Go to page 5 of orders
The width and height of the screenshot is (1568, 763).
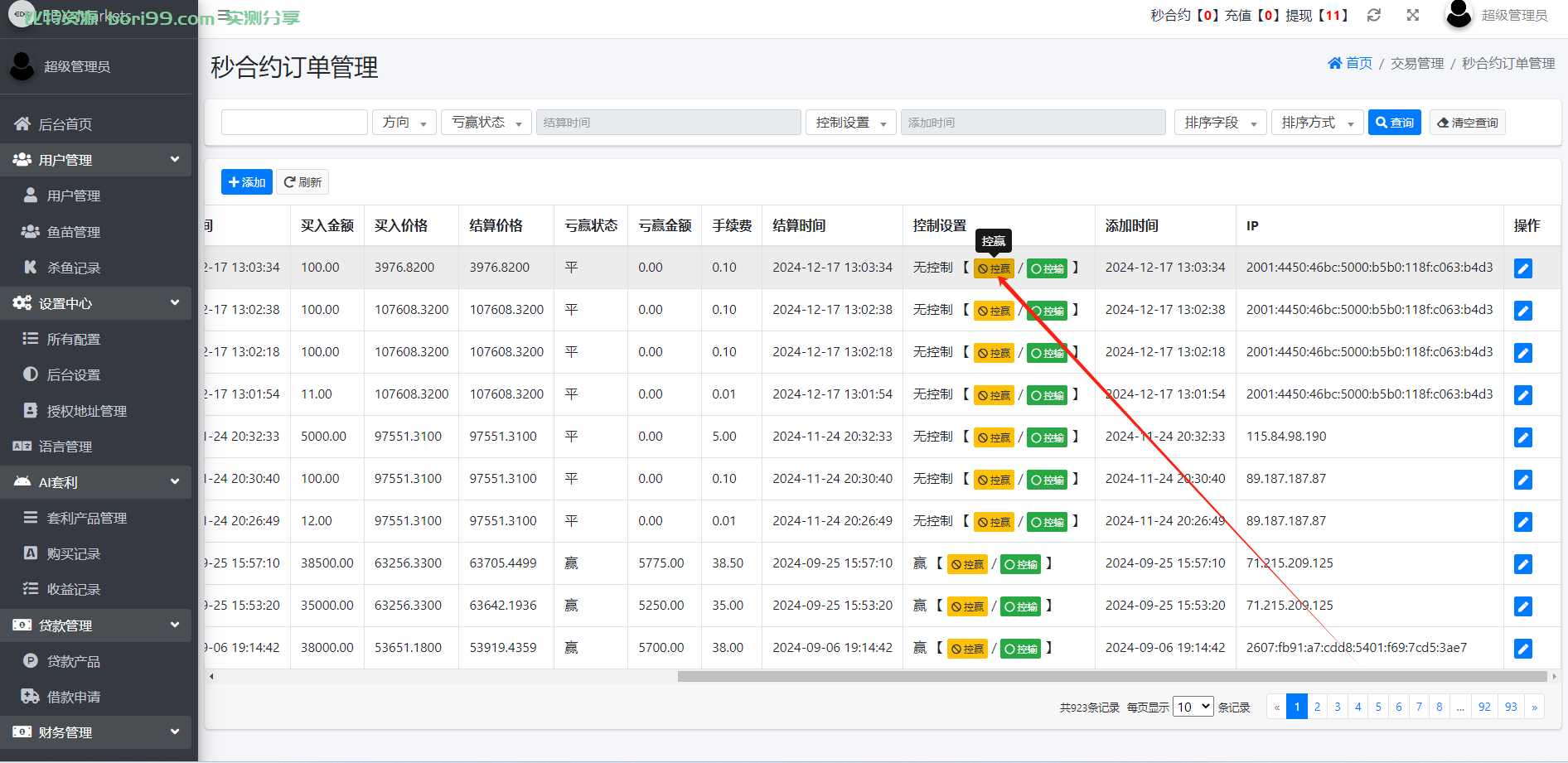tap(1378, 707)
